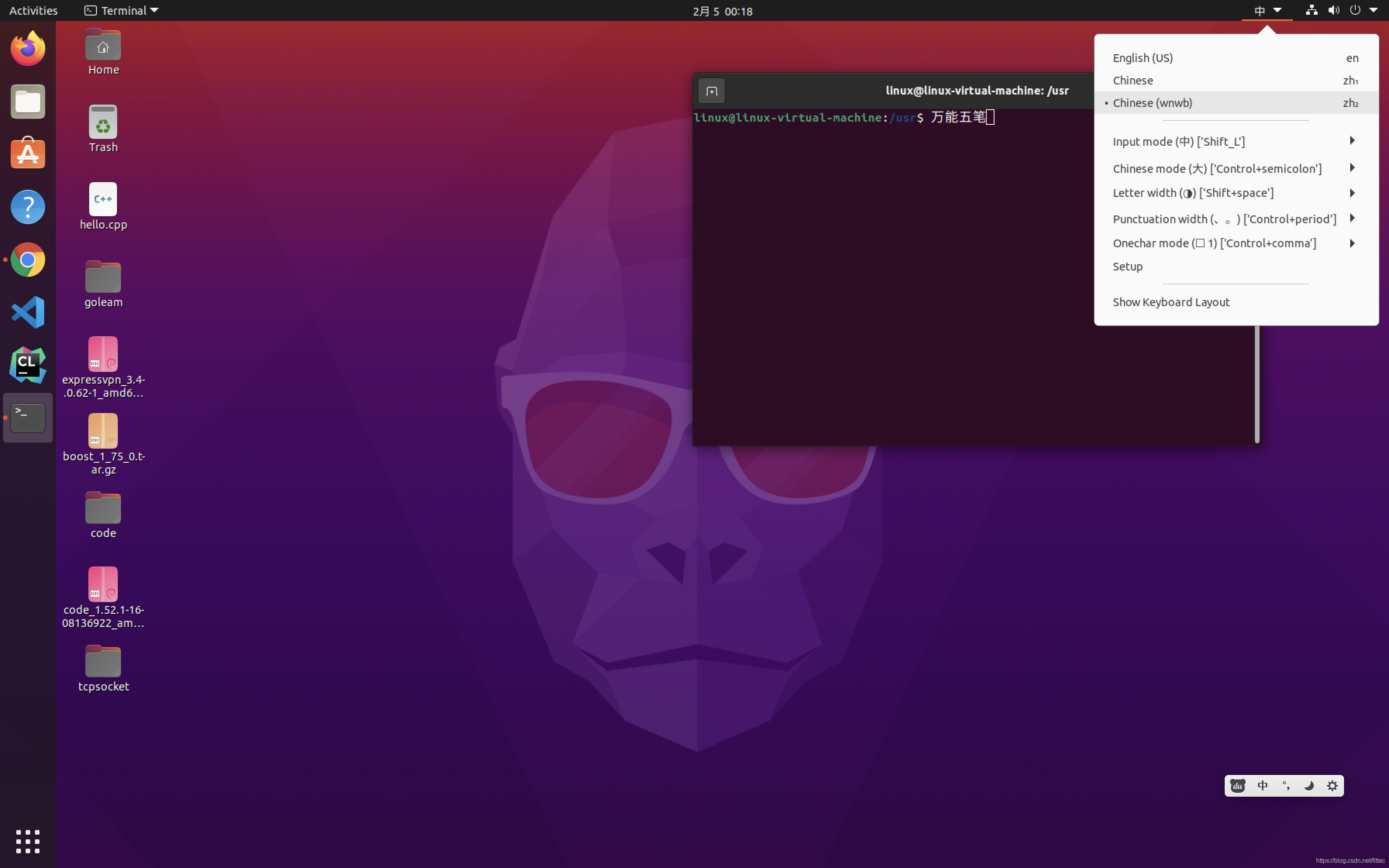Open CLion from the dock
1389x868 pixels.
tap(28, 365)
